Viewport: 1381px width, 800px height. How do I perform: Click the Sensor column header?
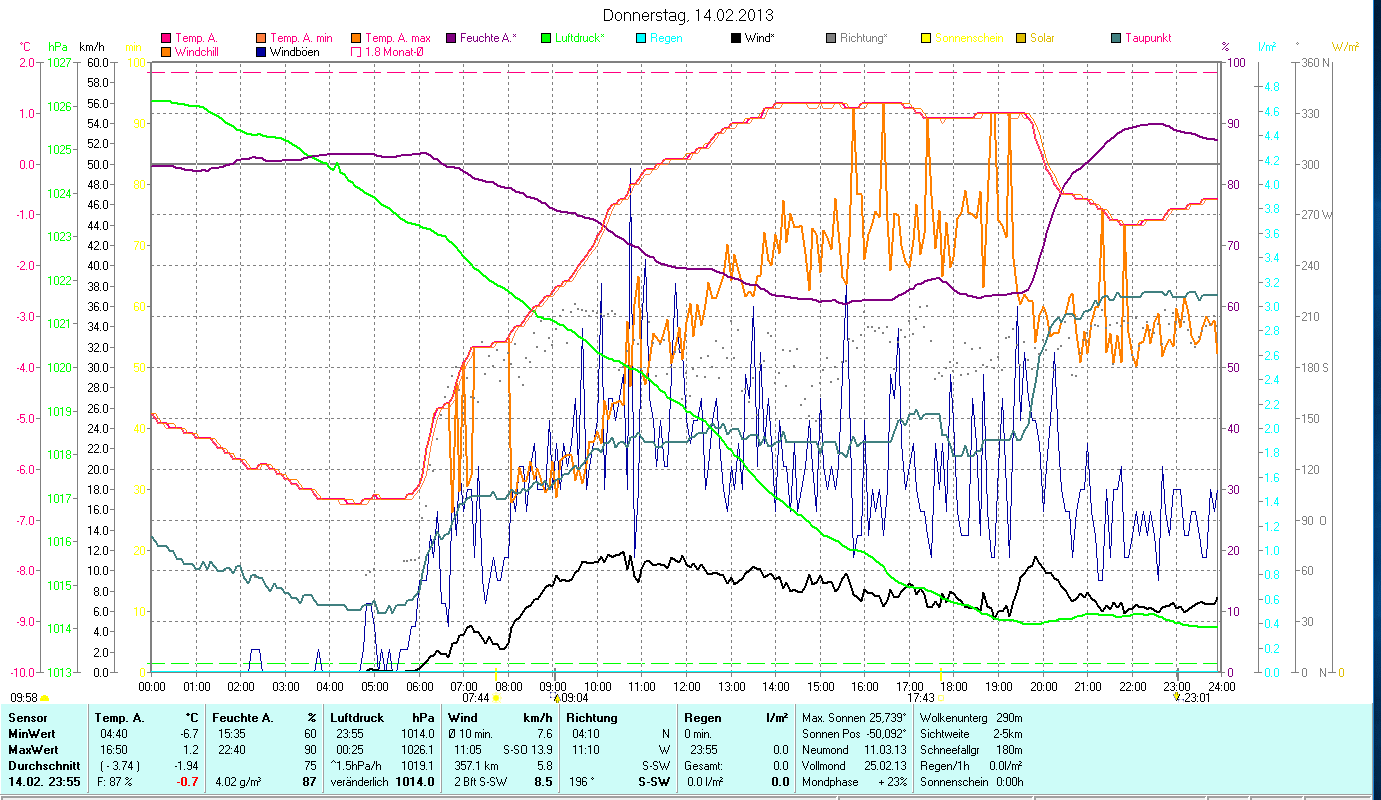26,718
